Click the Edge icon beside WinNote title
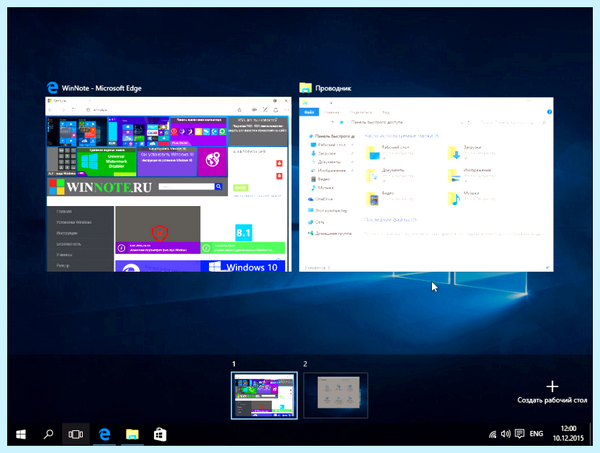This screenshot has width=600, height=453. (52, 88)
